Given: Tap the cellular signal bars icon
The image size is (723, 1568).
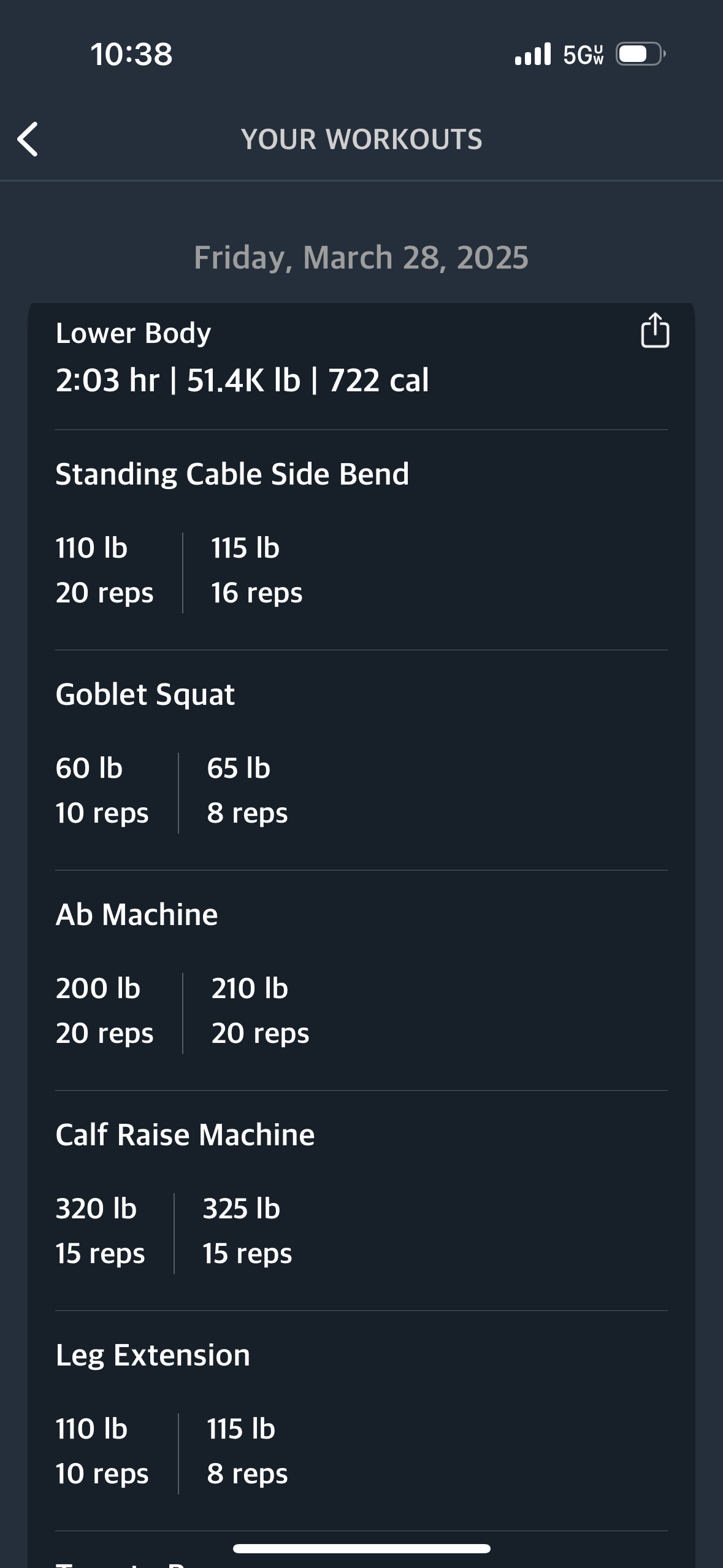Looking at the screenshot, I should (x=533, y=54).
